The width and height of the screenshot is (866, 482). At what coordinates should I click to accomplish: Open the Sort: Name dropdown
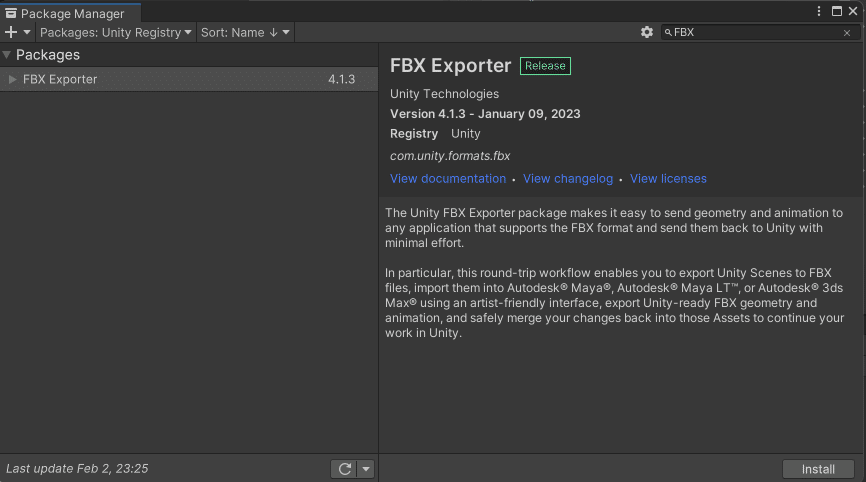pos(245,32)
